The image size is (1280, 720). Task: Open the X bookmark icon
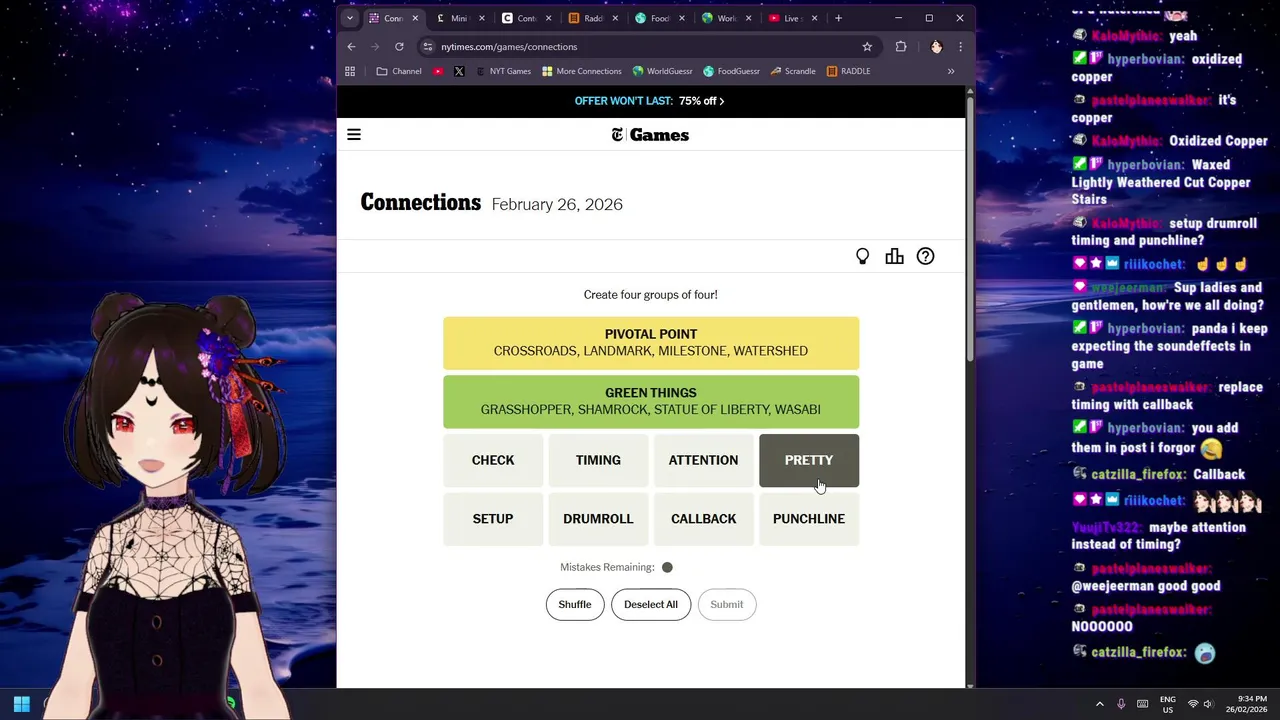[x=459, y=71]
